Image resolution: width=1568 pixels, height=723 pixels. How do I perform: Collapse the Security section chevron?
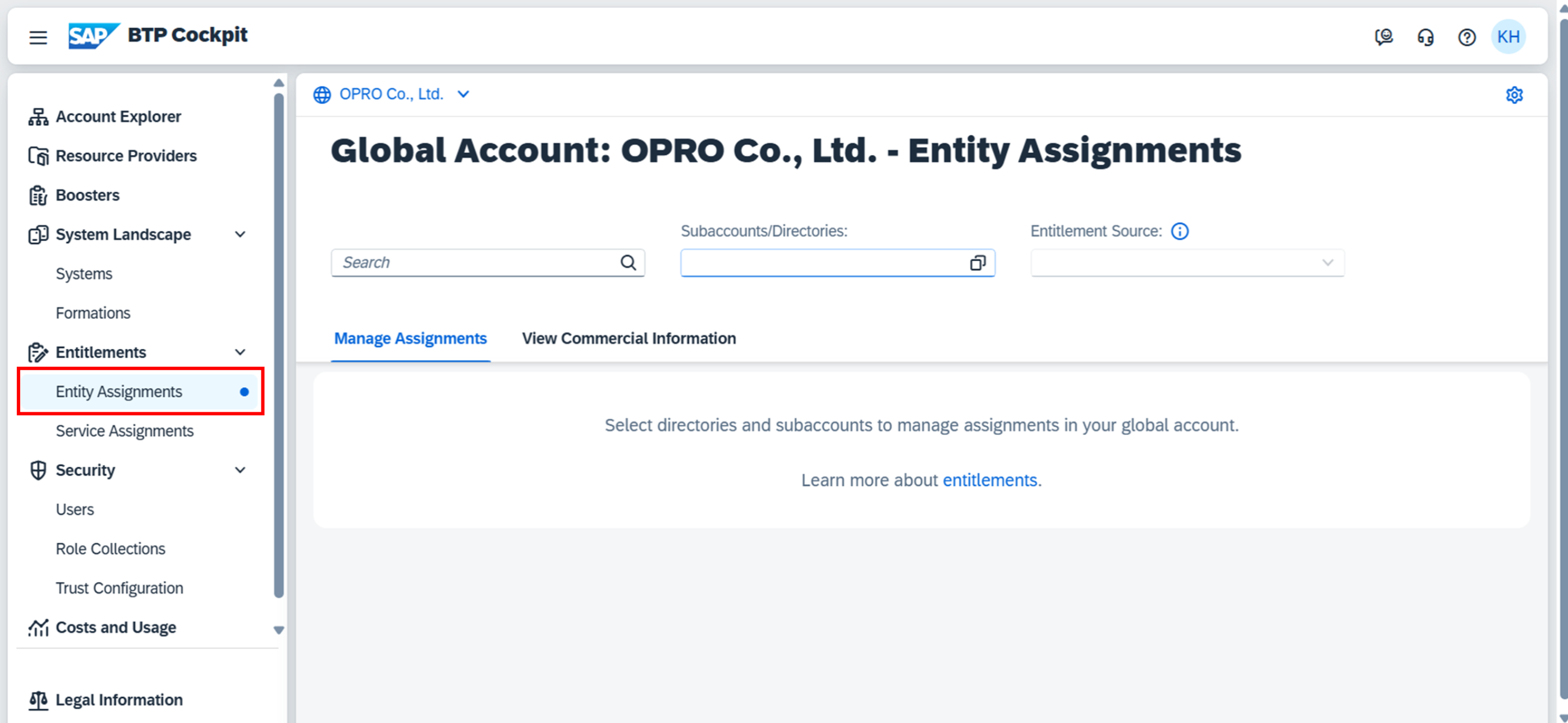[x=240, y=470]
